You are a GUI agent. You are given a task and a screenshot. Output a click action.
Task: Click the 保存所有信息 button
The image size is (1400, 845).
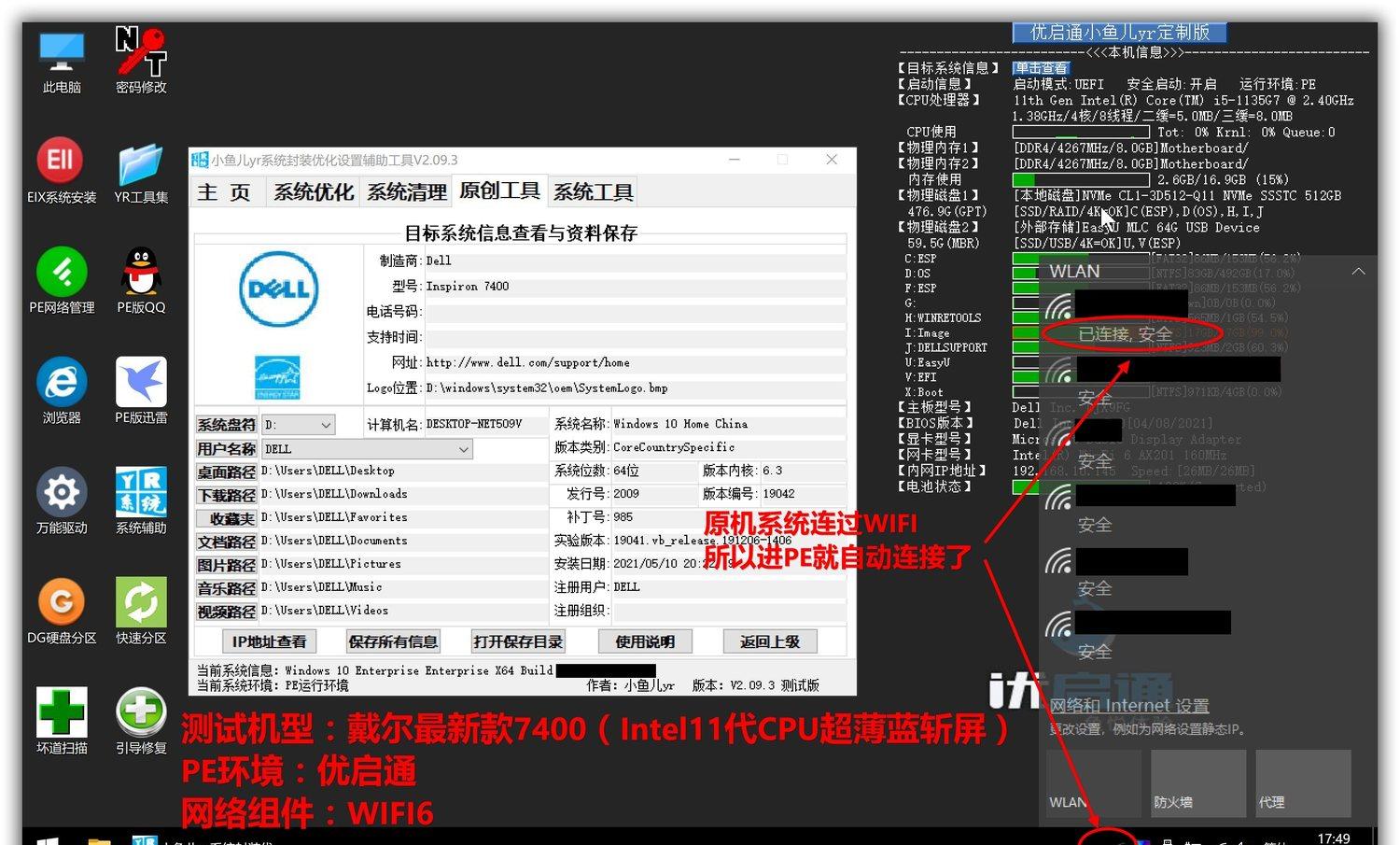click(392, 641)
